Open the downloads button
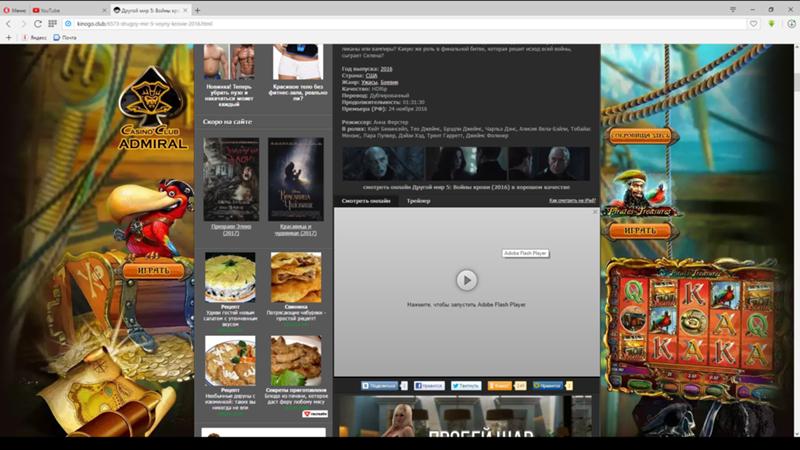The image size is (800, 450). click(791, 23)
